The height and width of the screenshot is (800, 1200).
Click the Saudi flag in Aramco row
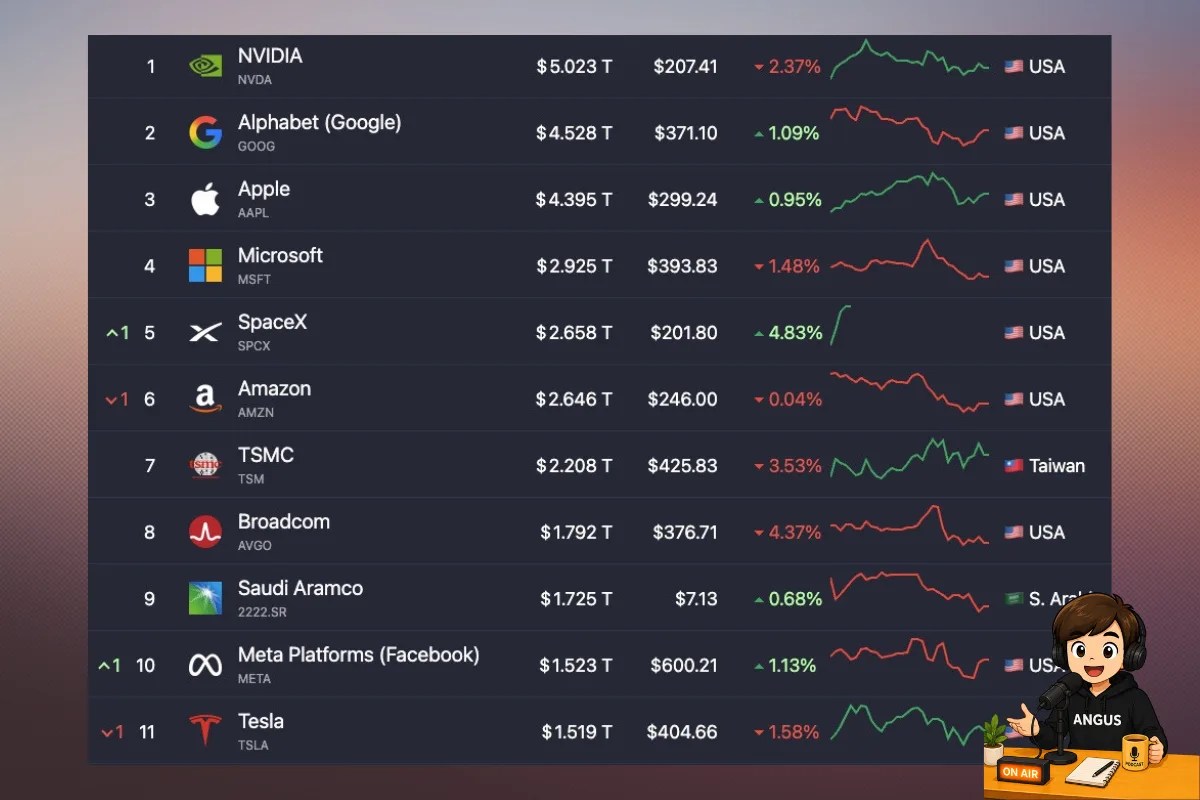coord(1013,599)
